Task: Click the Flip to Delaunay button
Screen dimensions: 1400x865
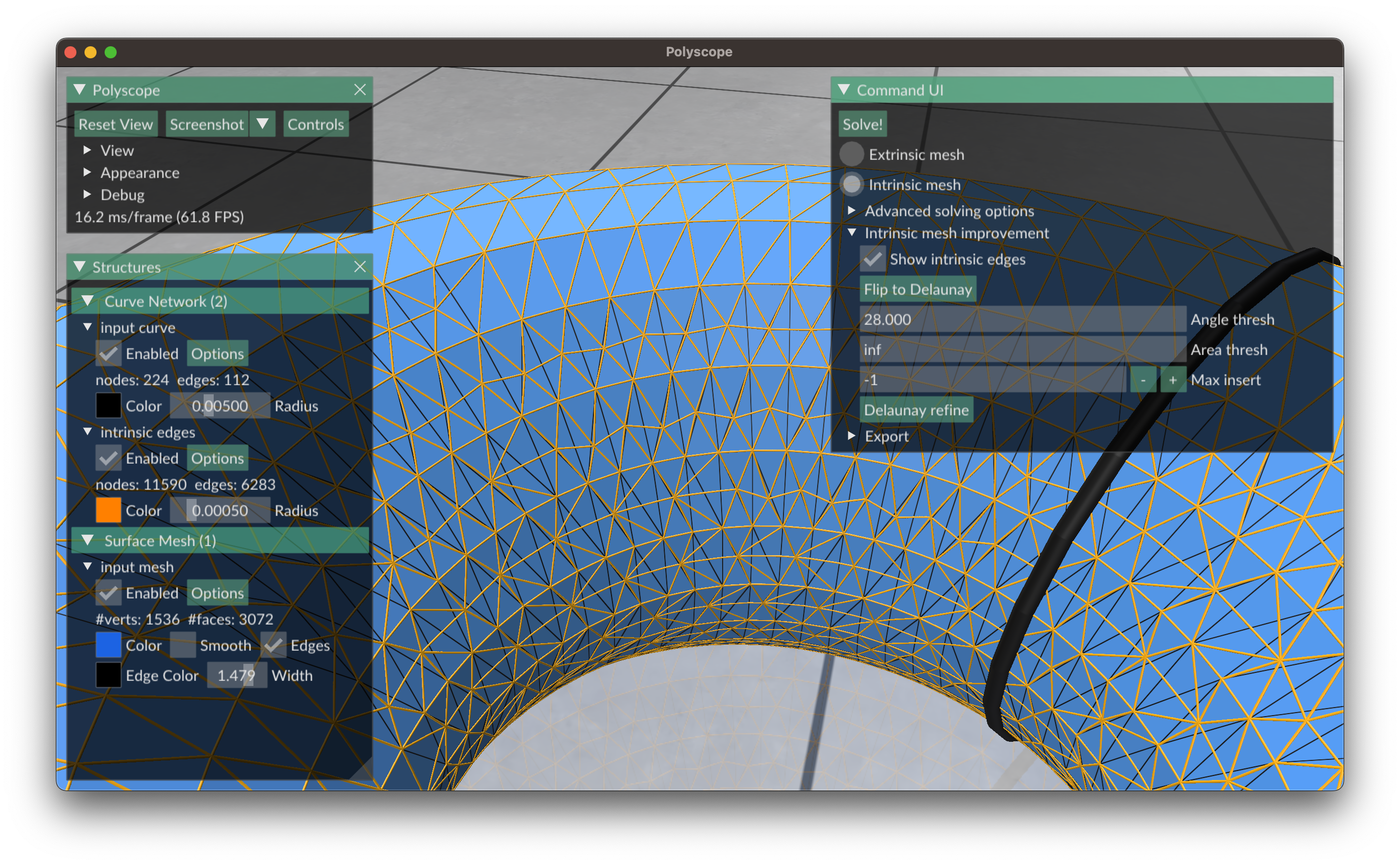Action: 917,290
